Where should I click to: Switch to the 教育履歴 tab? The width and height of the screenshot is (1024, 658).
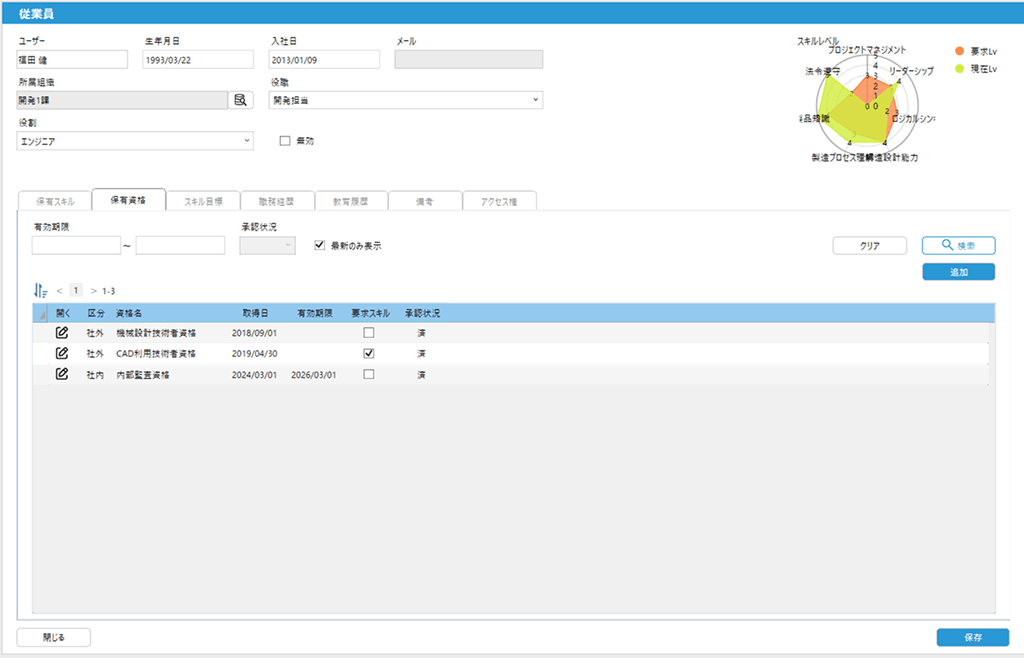tap(350, 201)
